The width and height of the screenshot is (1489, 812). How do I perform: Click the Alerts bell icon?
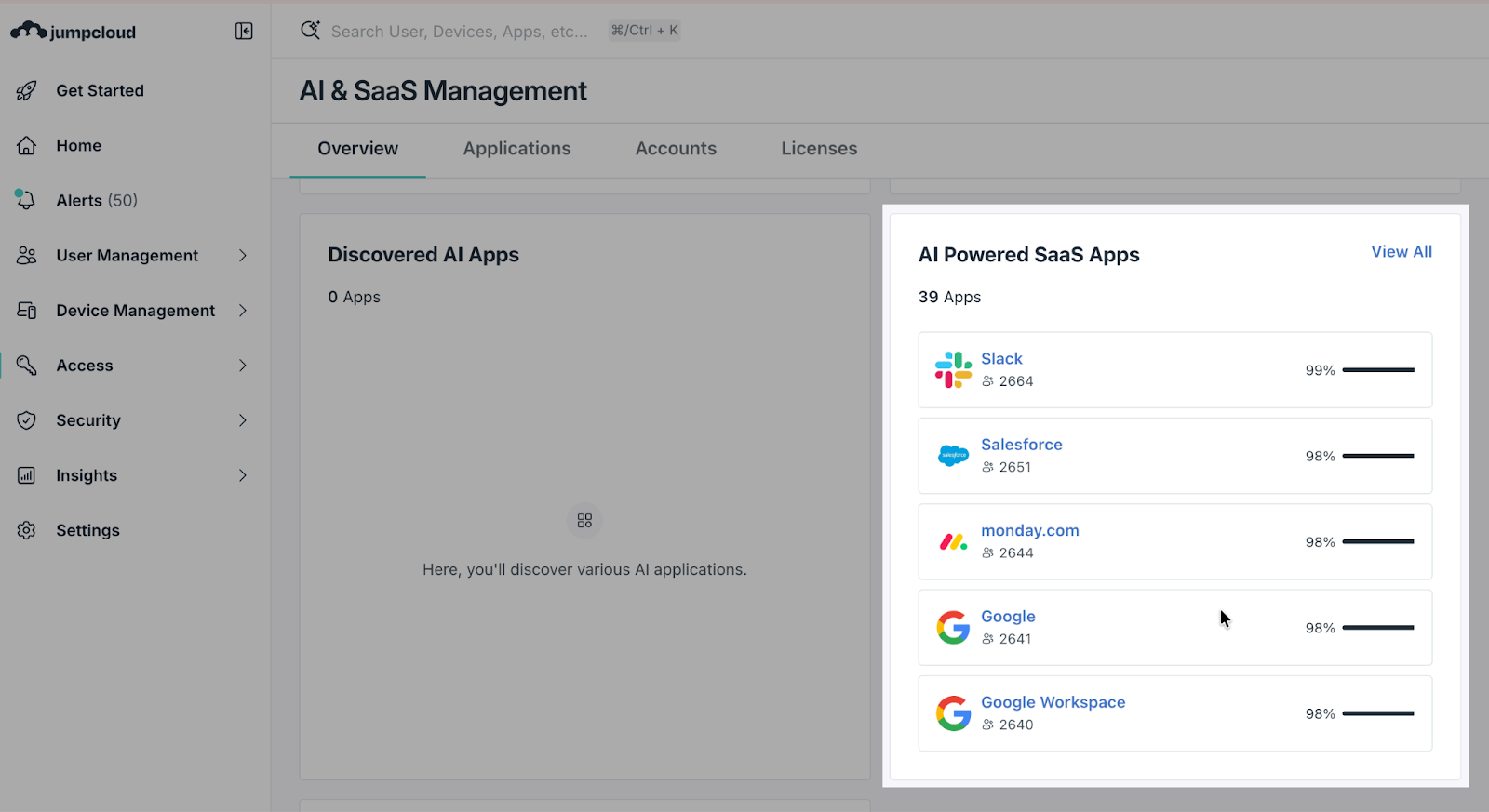[25, 200]
